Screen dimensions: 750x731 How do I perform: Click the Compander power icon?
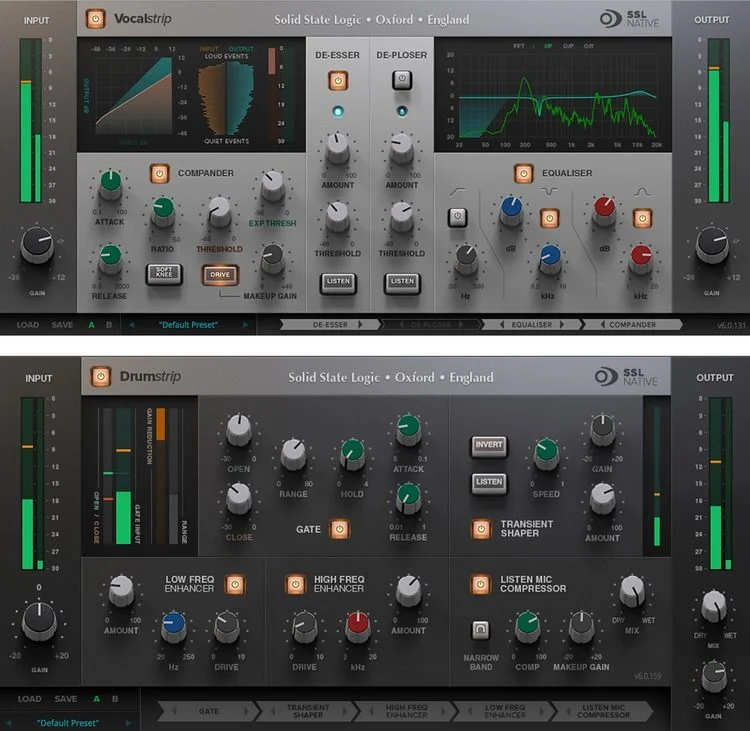coord(160,174)
